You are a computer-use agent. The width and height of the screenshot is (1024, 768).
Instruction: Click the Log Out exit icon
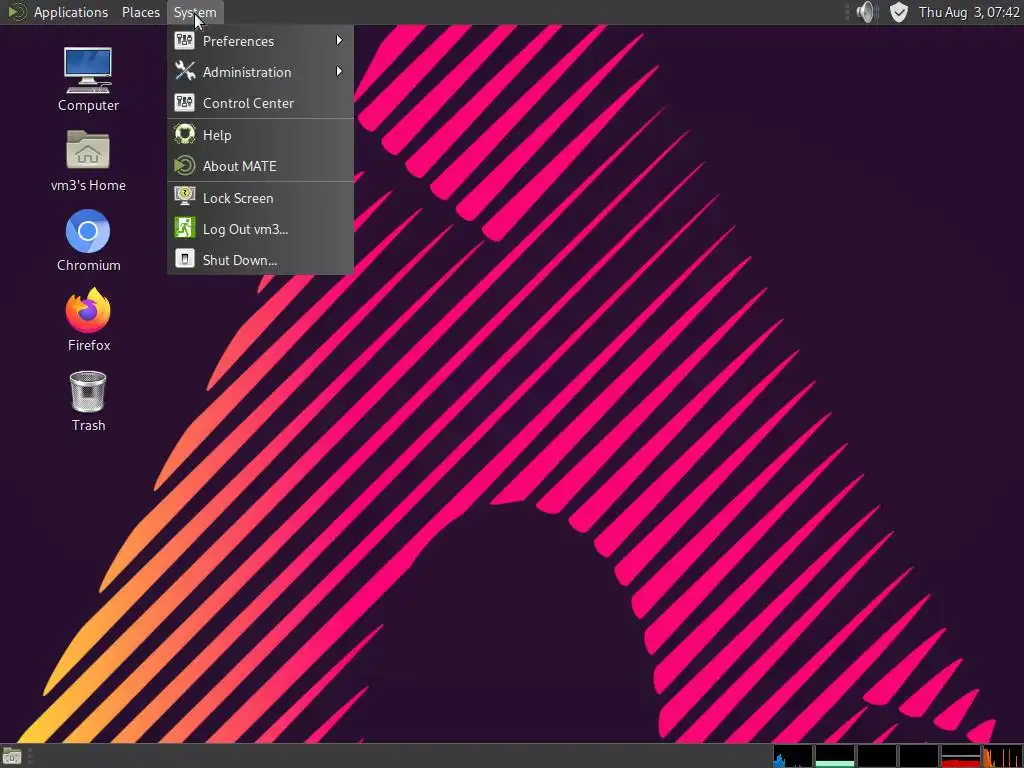[185, 229]
